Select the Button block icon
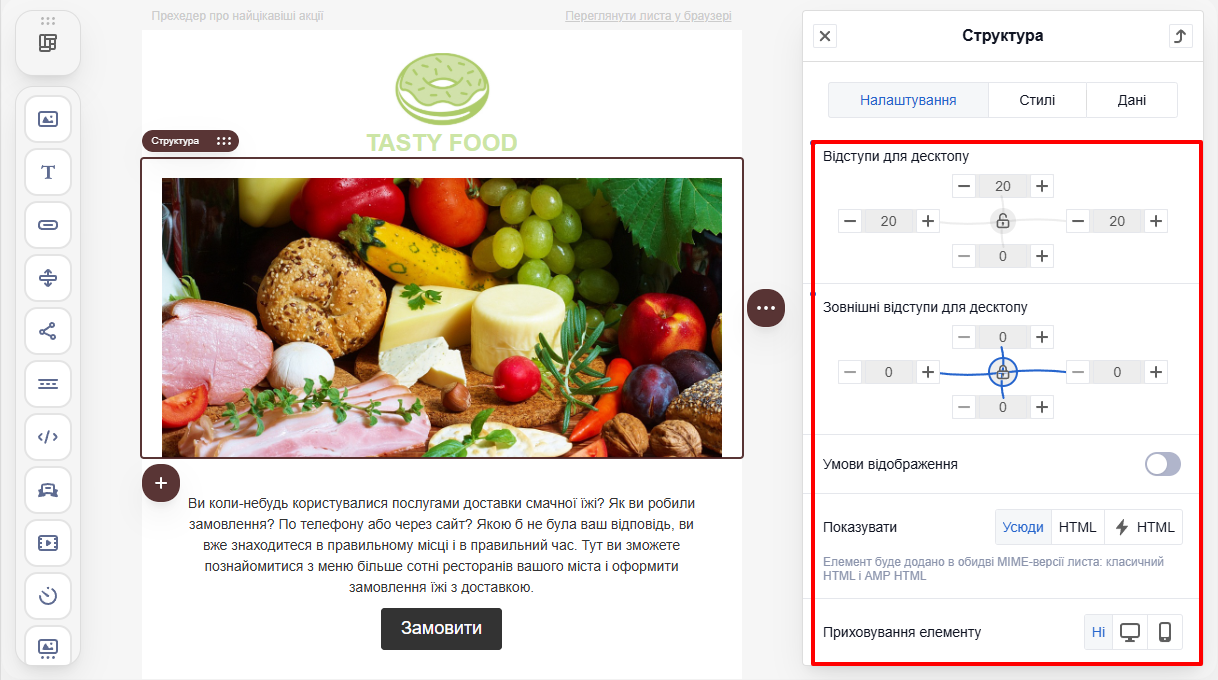This screenshot has width=1218, height=680. coord(48,225)
